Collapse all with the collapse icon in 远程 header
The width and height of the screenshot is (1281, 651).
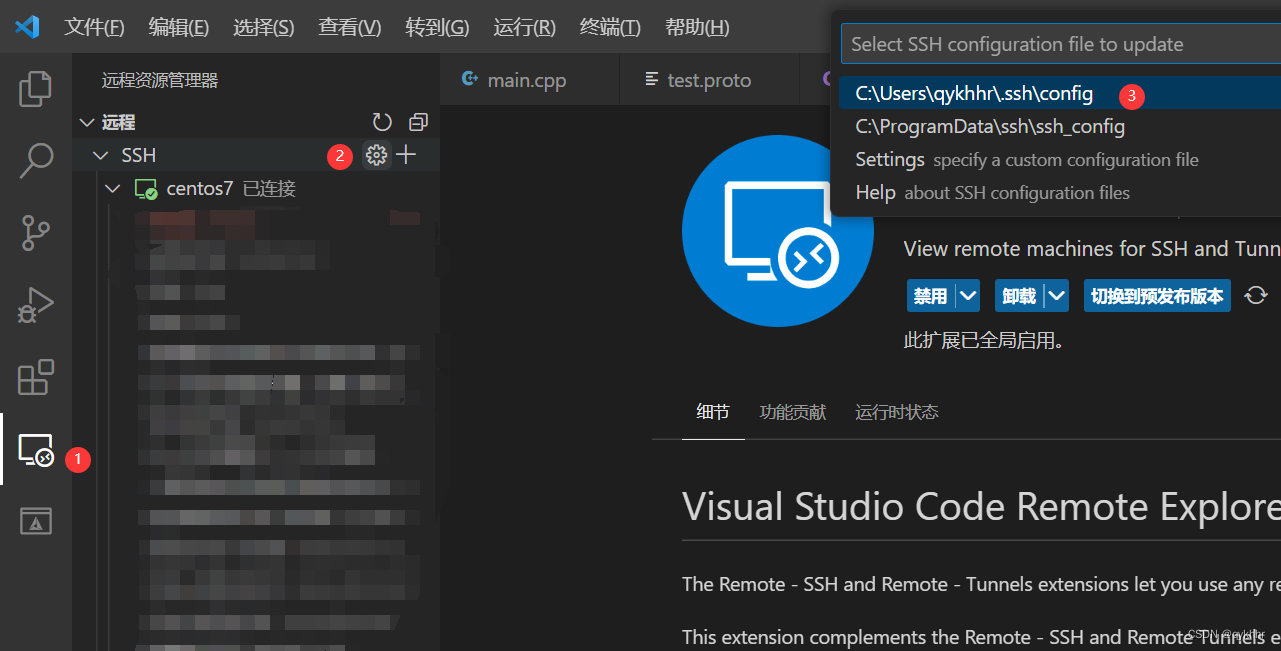coord(418,123)
